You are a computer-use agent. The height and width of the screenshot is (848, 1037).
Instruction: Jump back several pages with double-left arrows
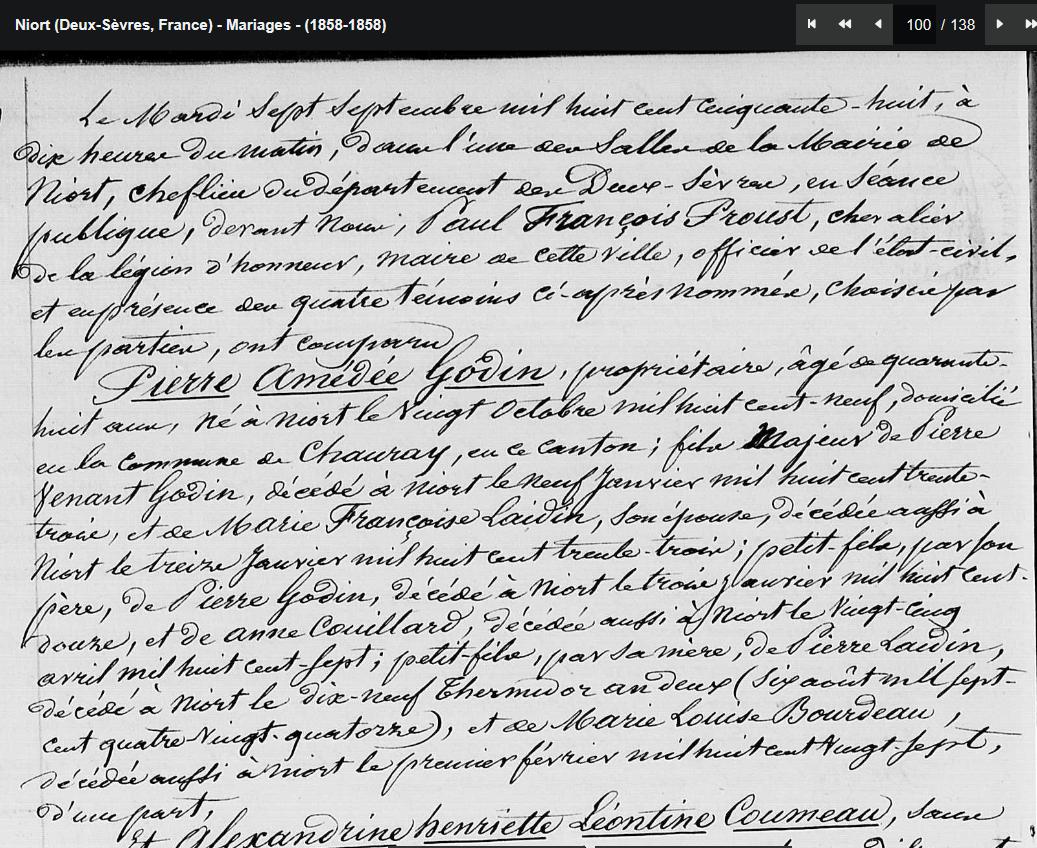pyautogui.click(x=845, y=25)
